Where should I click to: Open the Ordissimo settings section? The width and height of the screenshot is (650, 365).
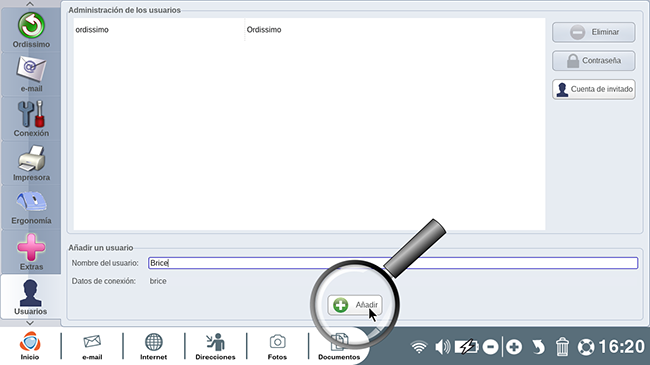(31, 30)
